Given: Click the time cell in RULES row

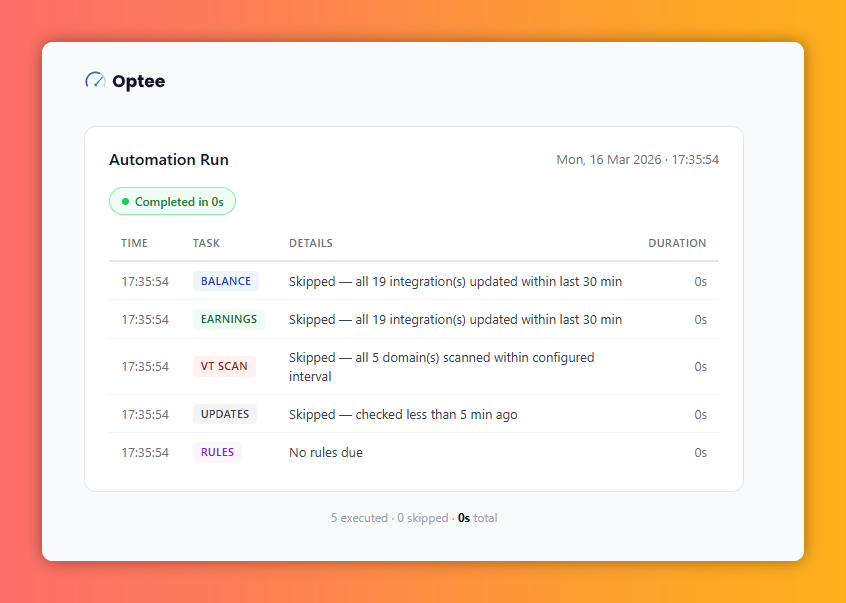Looking at the screenshot, I should click(x=145, y=453).
